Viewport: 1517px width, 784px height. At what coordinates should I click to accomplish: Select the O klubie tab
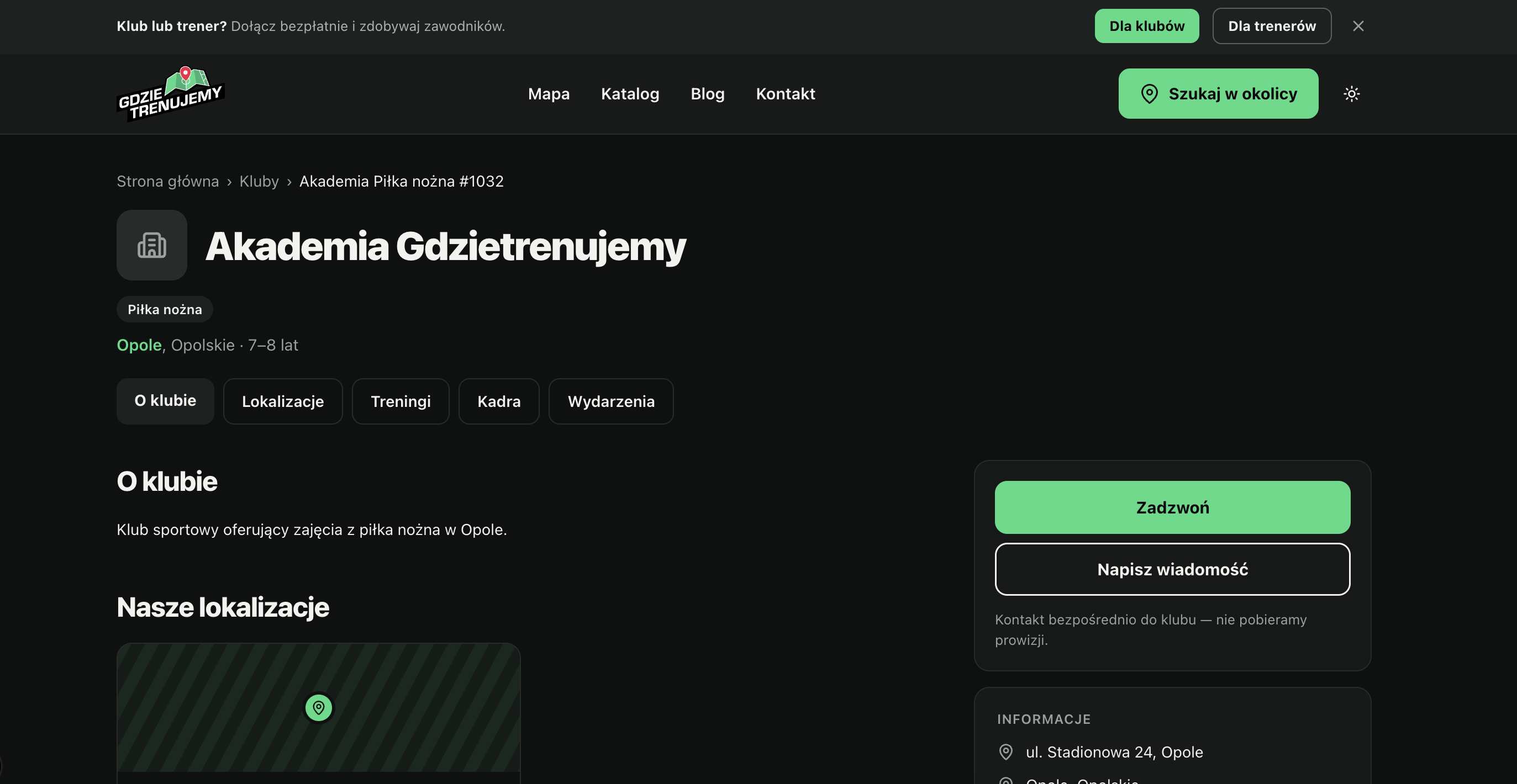click(x=166, y=401)
